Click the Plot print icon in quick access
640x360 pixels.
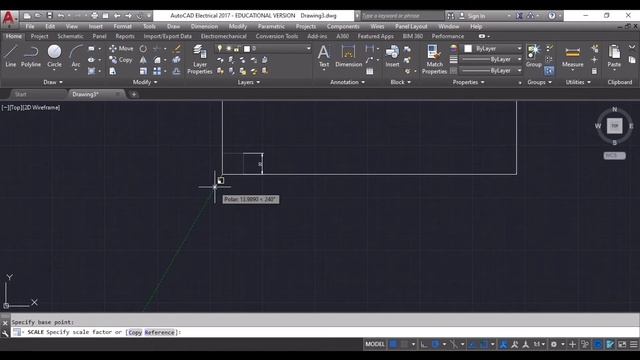(94, 16)
